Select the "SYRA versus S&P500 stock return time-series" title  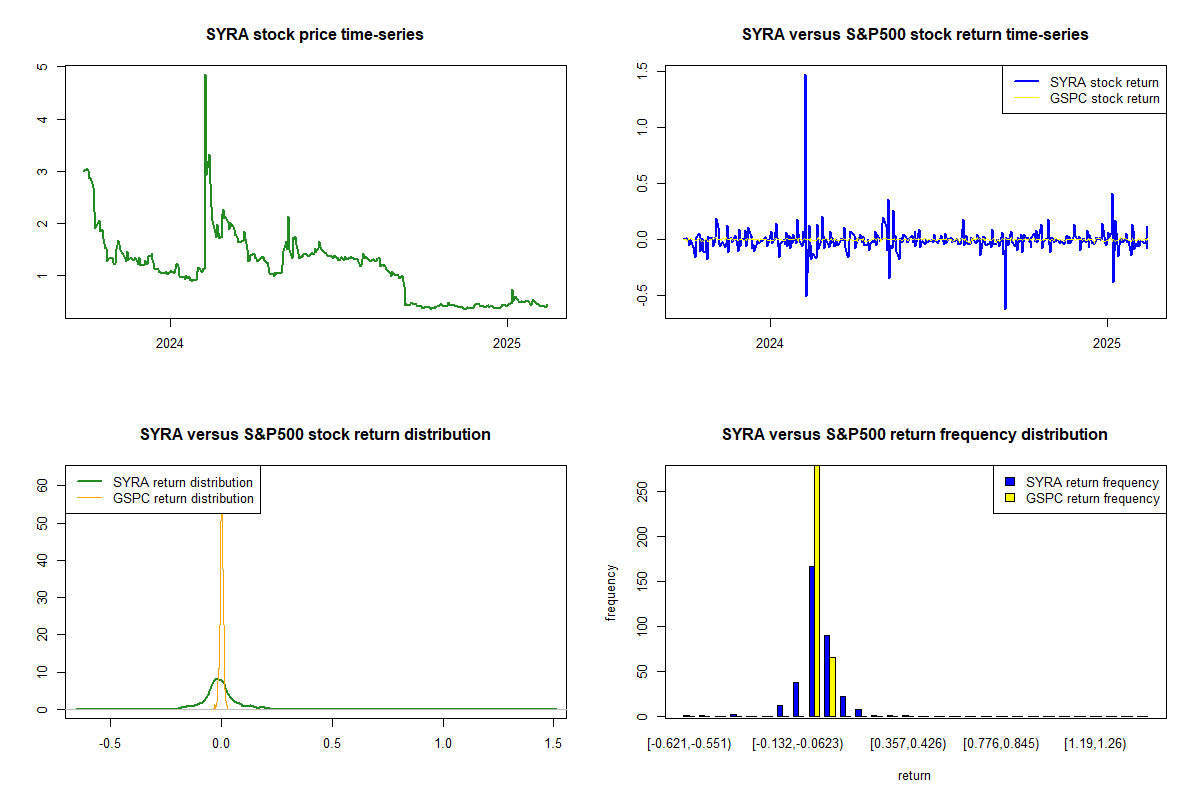tap(915, 35)
